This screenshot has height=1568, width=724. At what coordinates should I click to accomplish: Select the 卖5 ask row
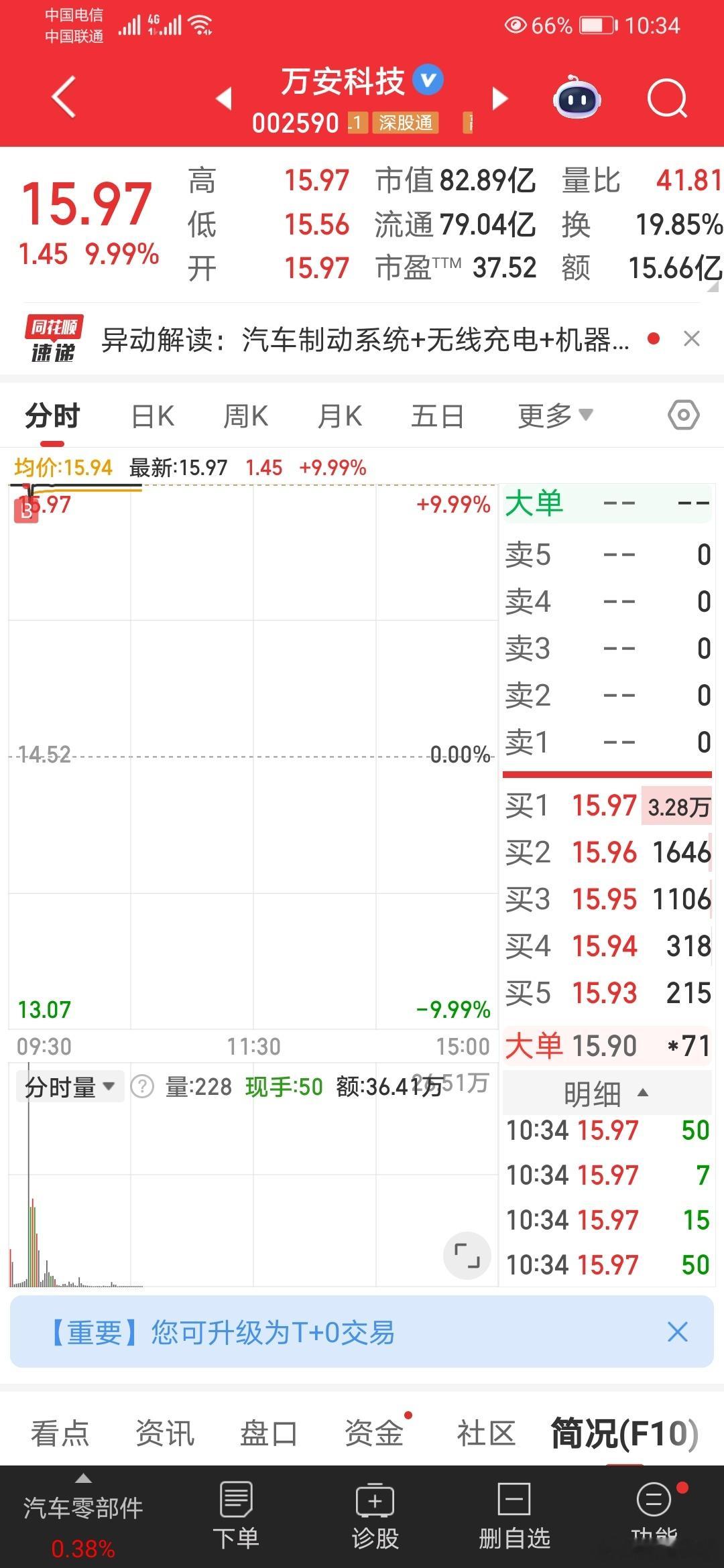tap(607, 555)
